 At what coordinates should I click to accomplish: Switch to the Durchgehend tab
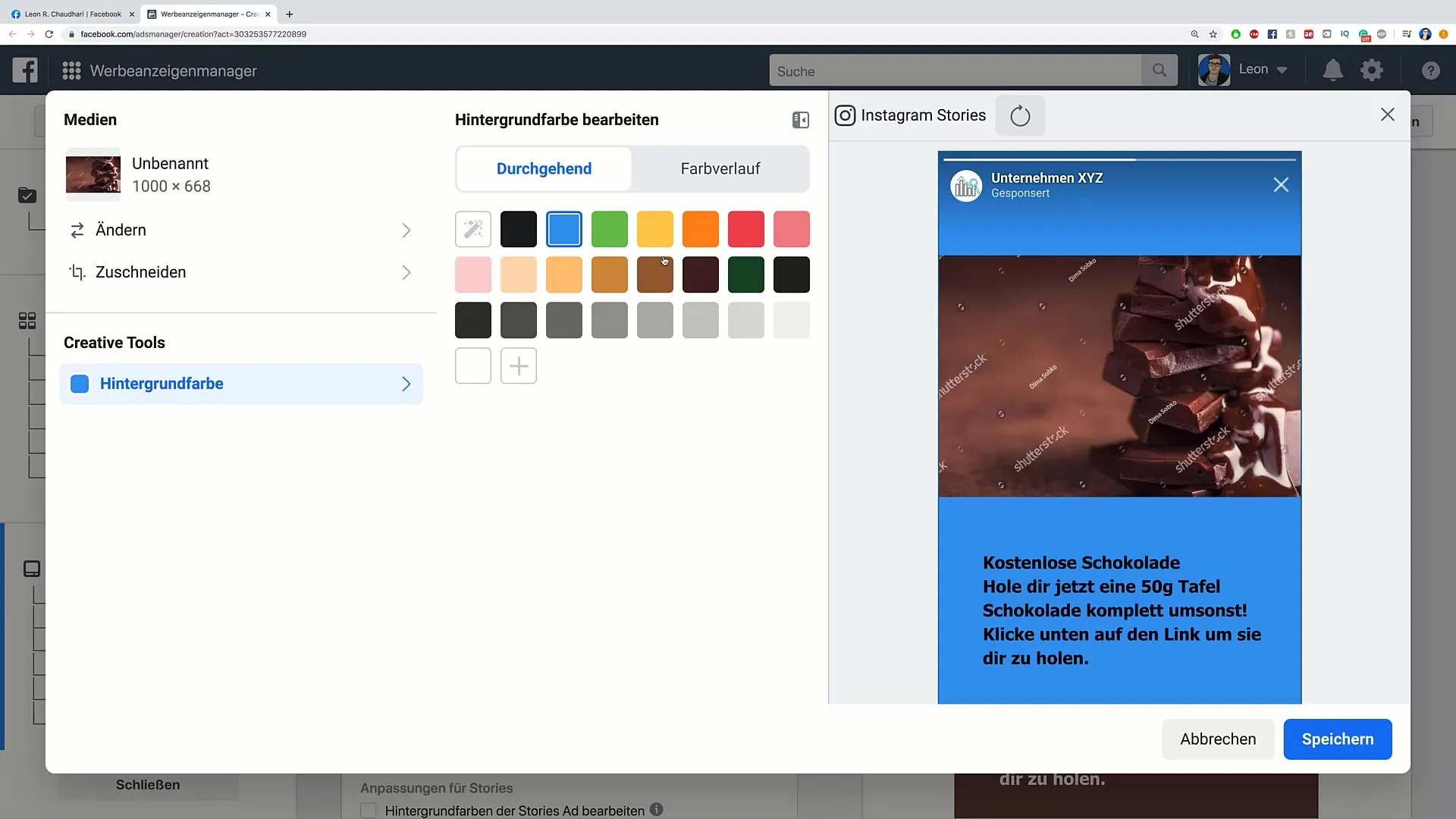pyautogui.click(x=544, y=168)
